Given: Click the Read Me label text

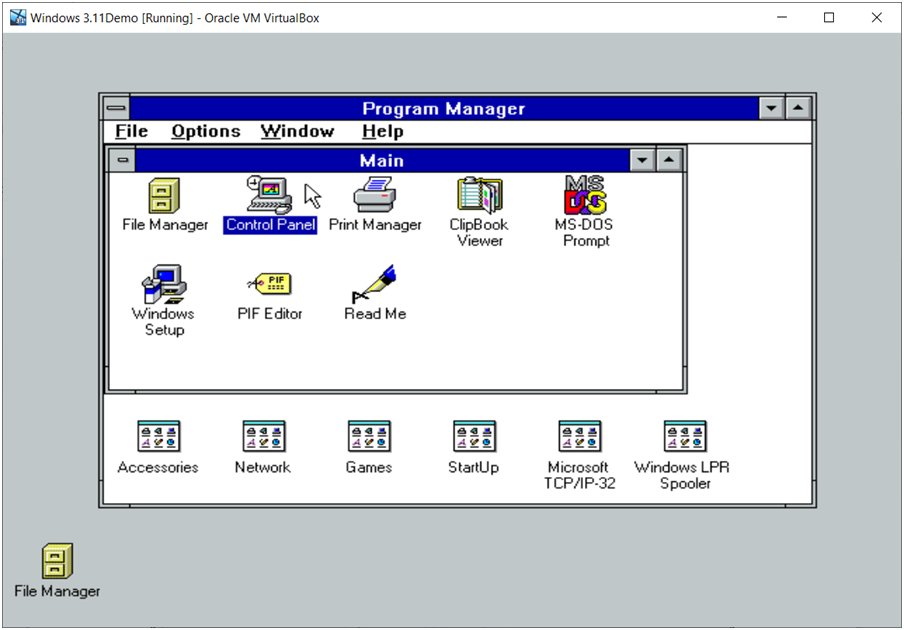Looking at the screenshot, I should point(375,314).
